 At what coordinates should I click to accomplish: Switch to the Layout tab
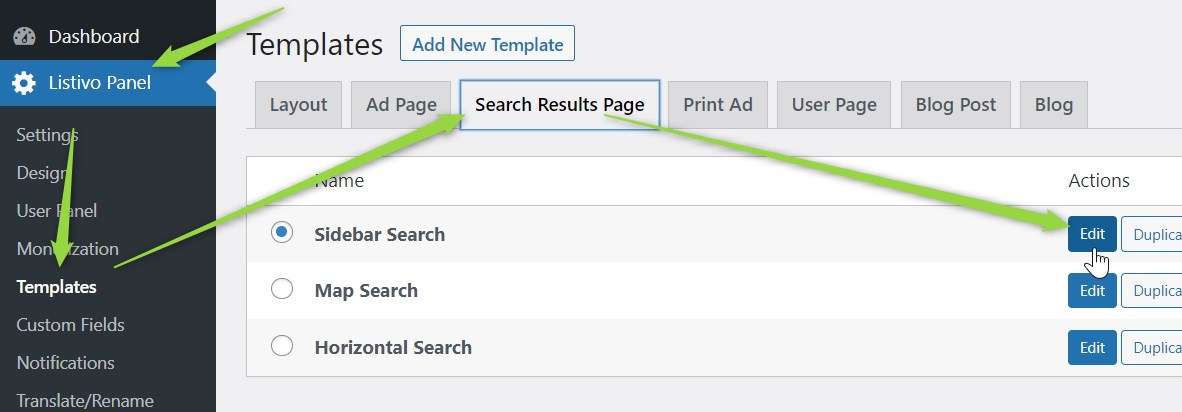(299, 105)
